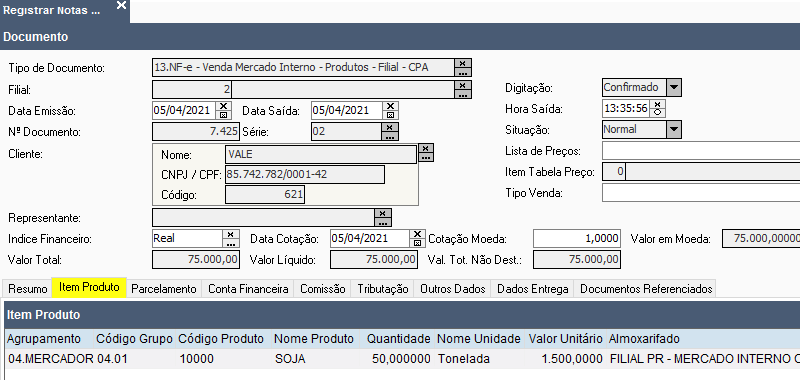Click the Tipo de Documento text field
The height and width of the screenshot is (380, 800).
pos(303,67)
